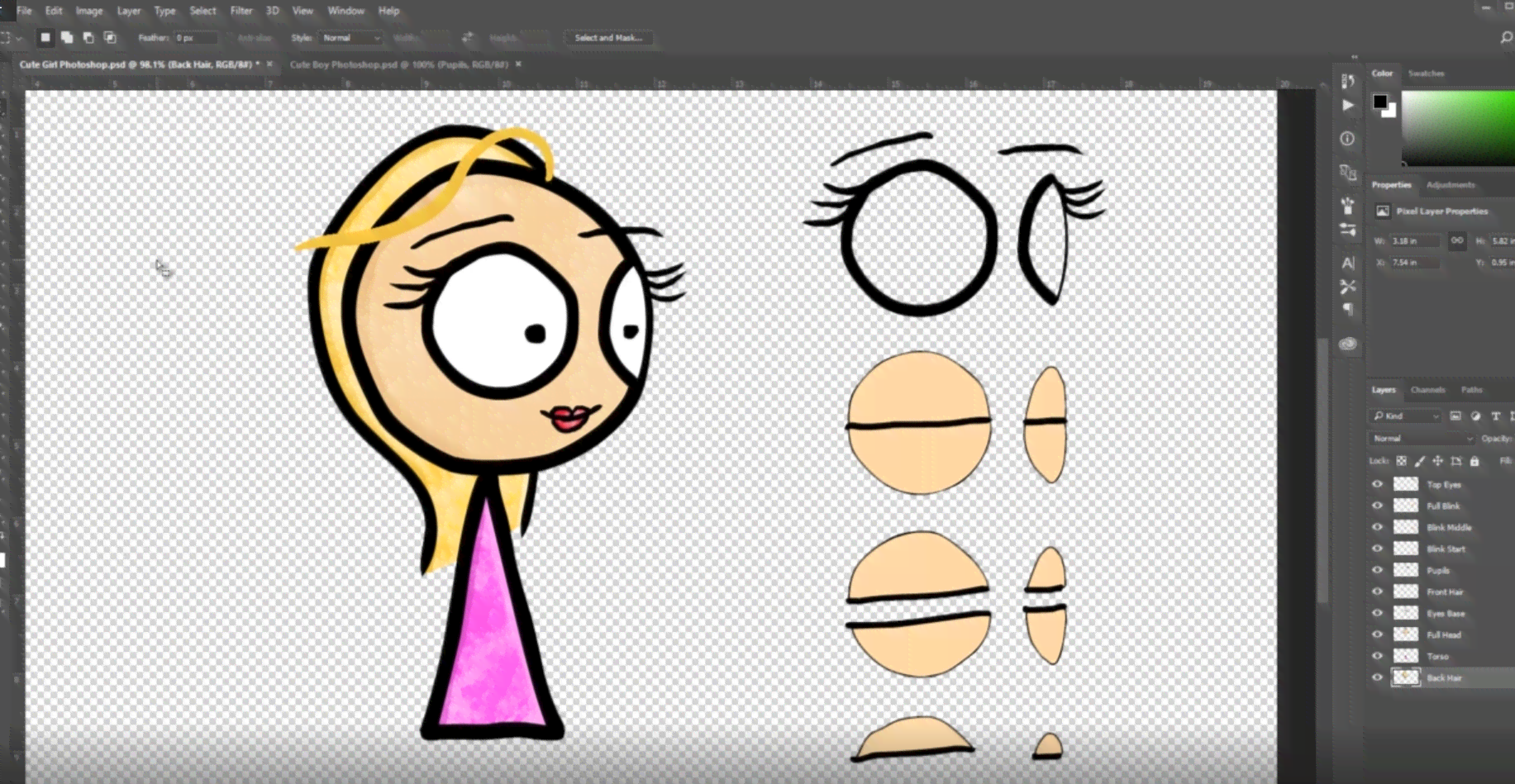The image size is (1515, 784).
Task: Click the pixel layer filter icon
Action: coord(1455,416)
